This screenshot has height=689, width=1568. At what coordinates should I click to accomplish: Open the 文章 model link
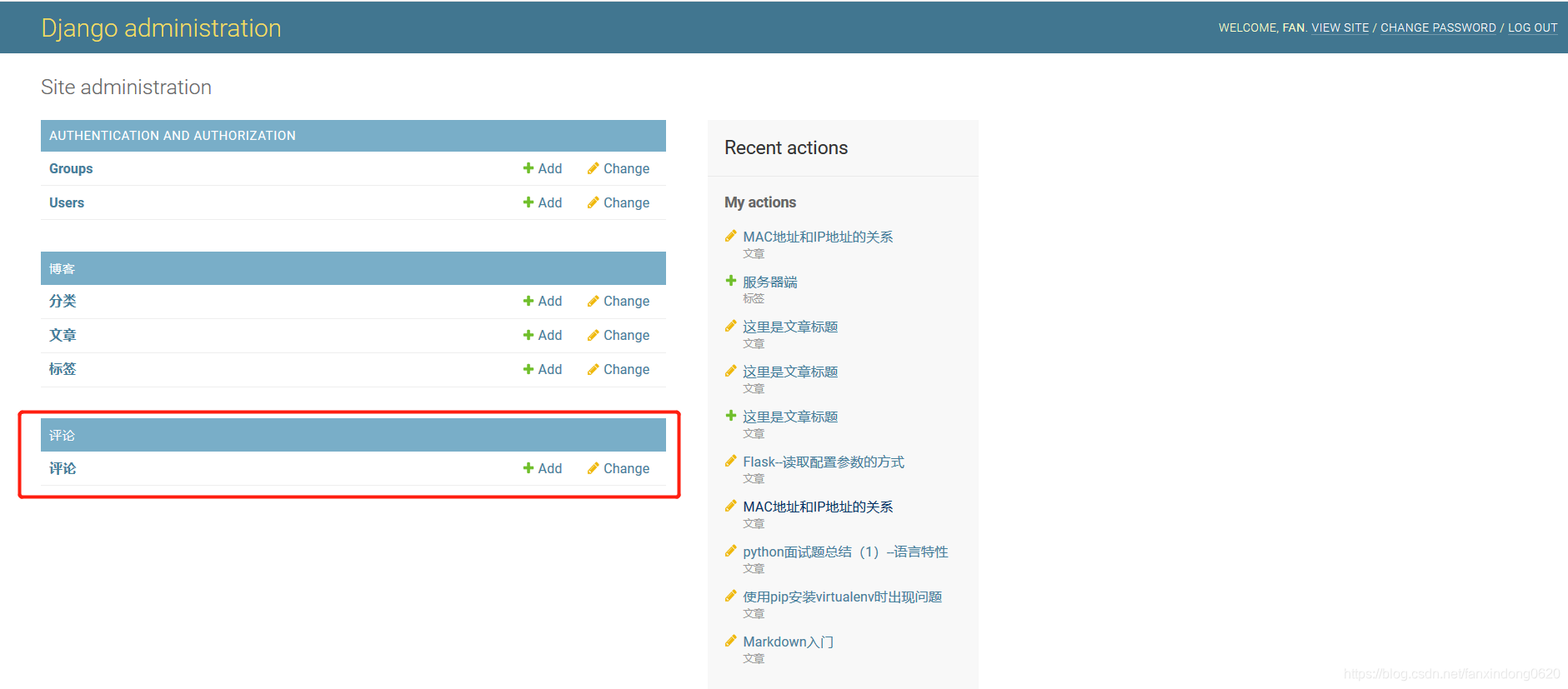[x=63, y=335]
